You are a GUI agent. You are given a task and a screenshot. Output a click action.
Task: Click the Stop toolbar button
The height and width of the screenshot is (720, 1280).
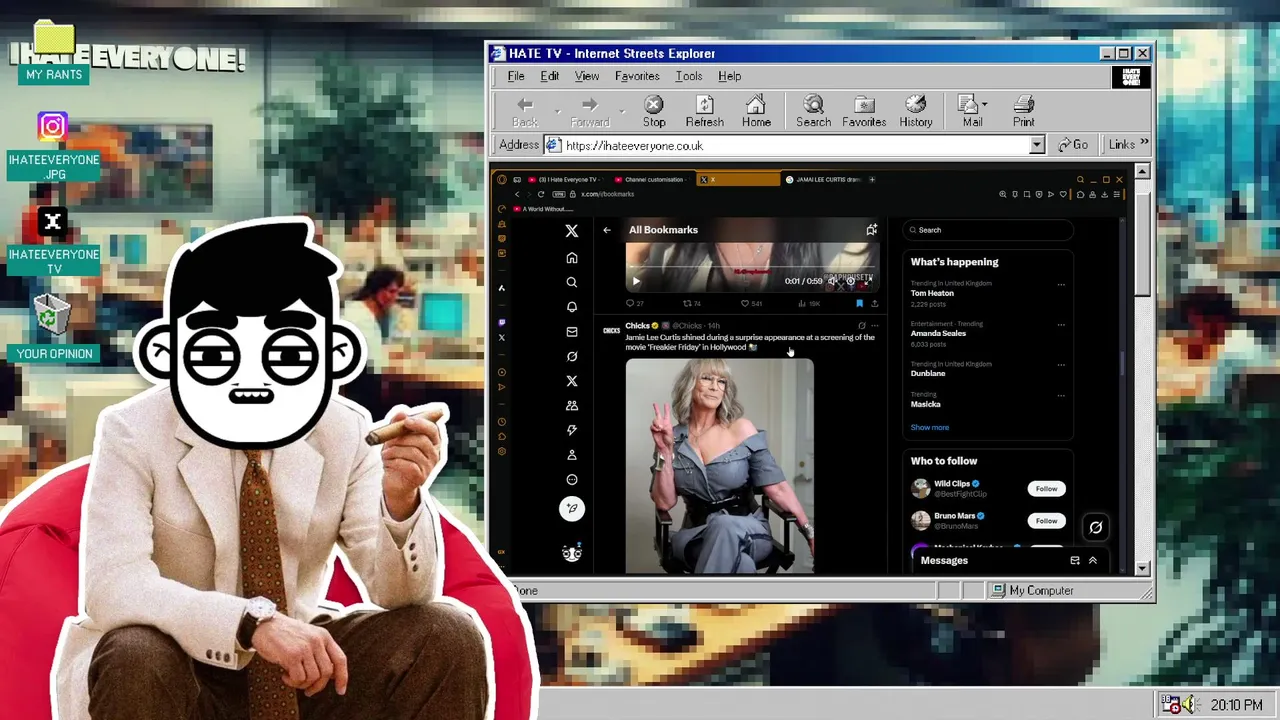[654, 112]
